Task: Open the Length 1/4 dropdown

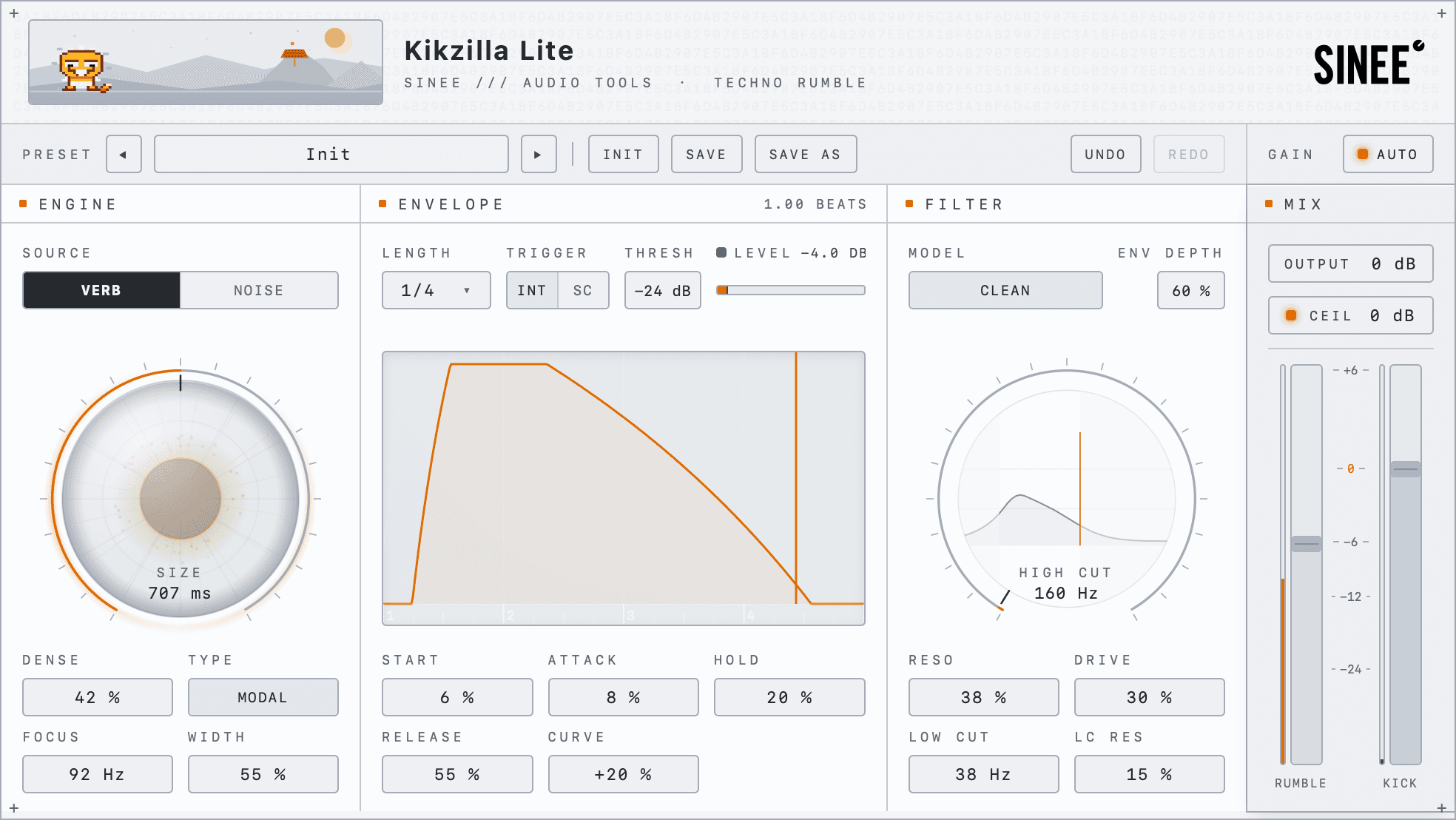Action: tap(437, 290)
